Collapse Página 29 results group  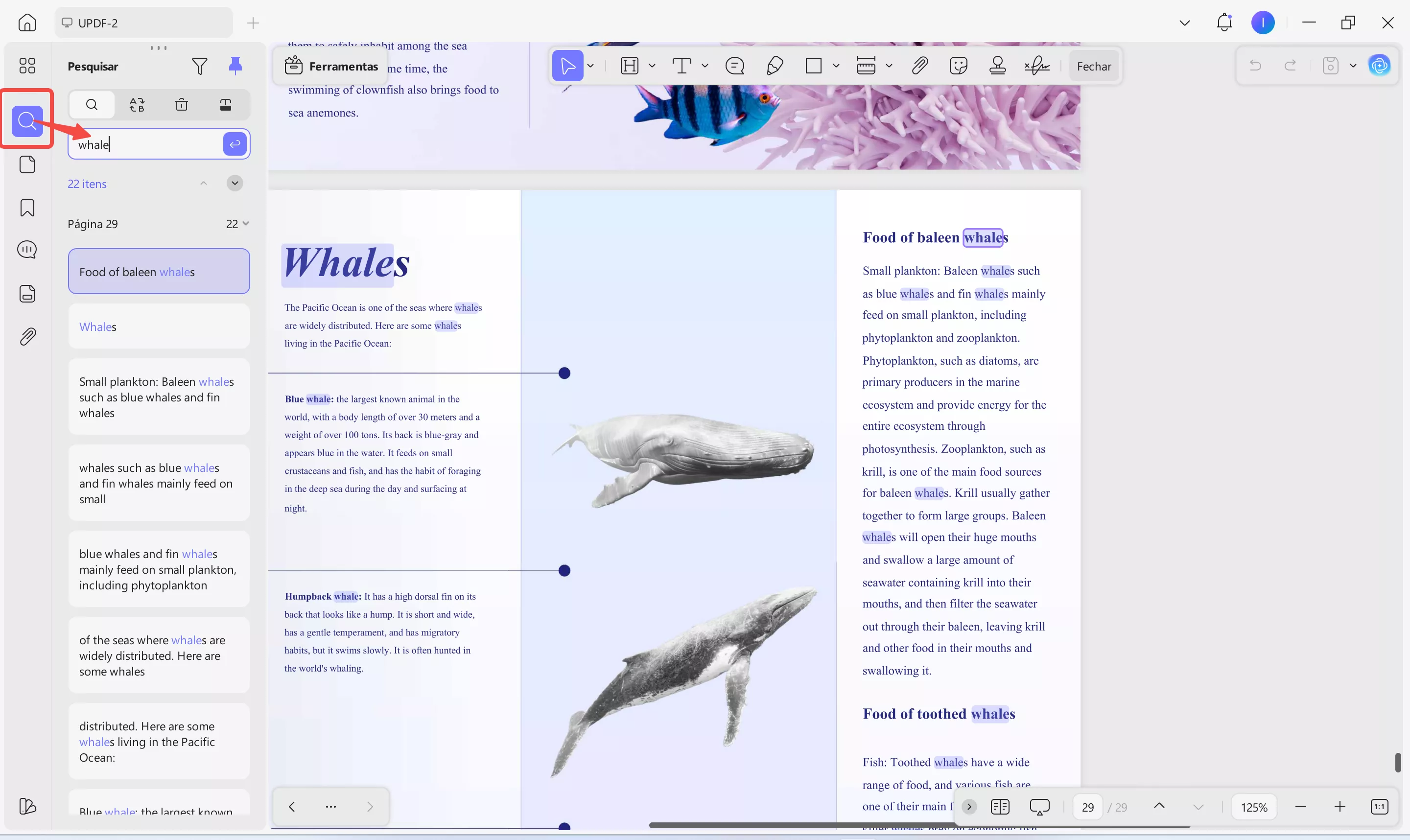pos(246,224)
